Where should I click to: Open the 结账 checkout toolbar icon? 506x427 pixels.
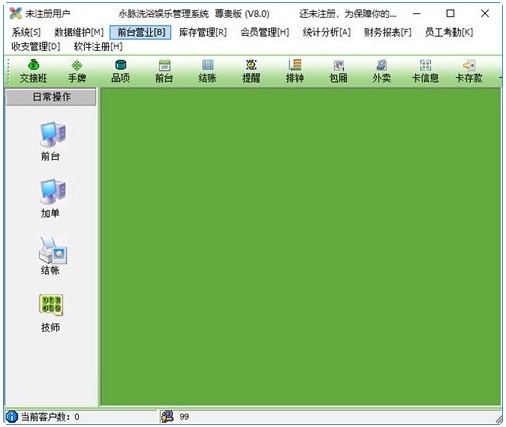tap(207, 71)
